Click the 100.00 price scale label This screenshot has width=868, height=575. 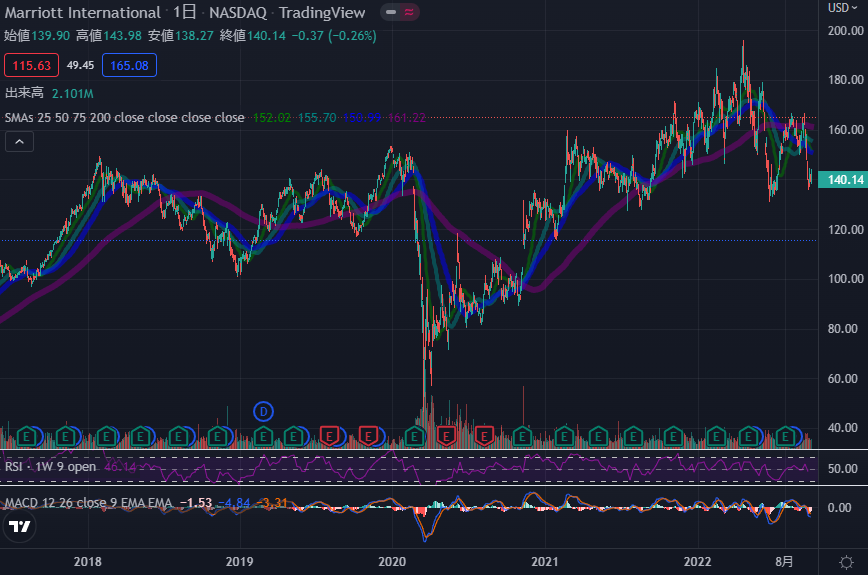pos(845,278)
